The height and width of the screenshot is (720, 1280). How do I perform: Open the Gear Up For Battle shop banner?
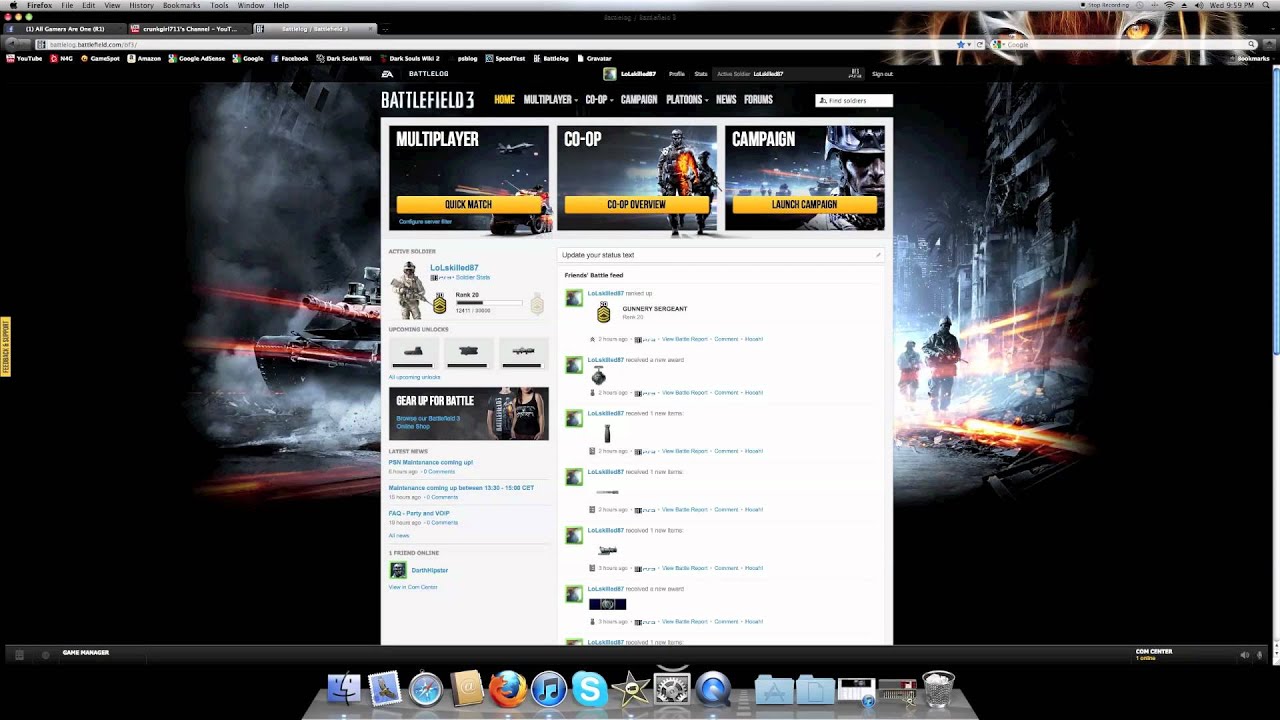(x=468, y=414)
